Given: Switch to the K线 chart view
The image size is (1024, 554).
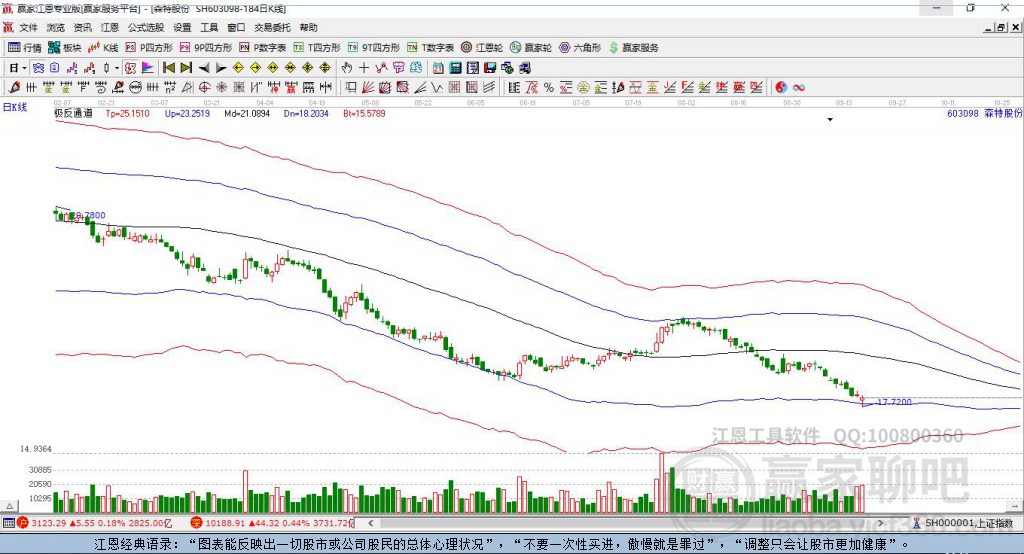Looking at the screenshot, I should (x=103, y=48).
